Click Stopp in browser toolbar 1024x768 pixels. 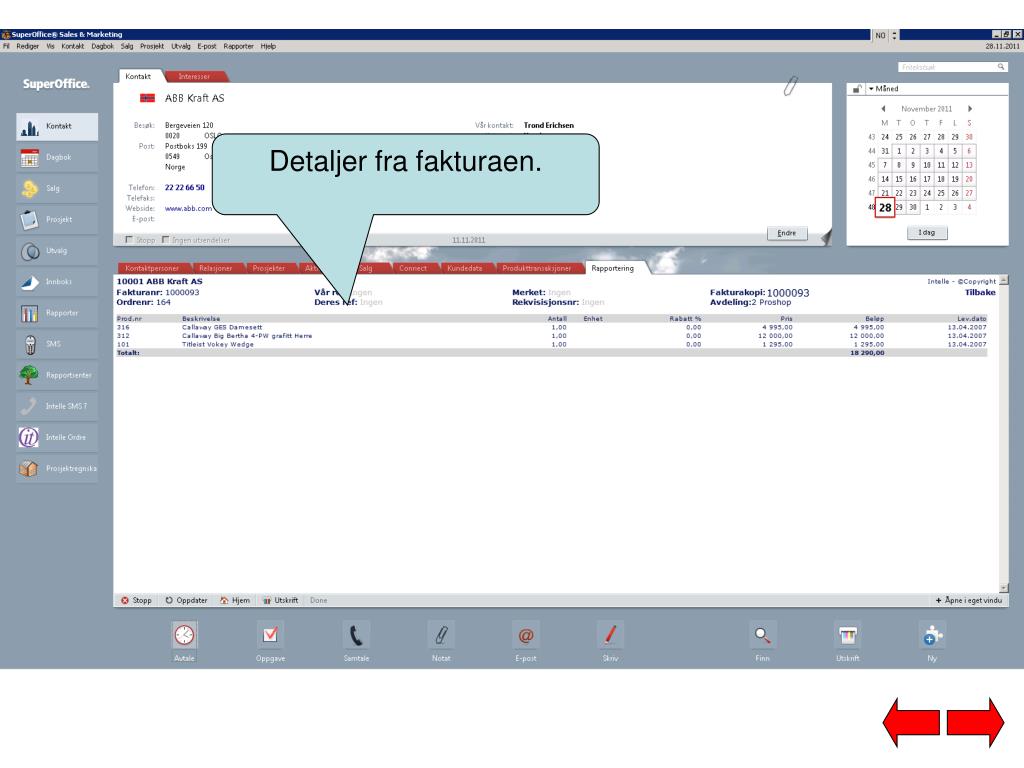(x=136, y=600)
